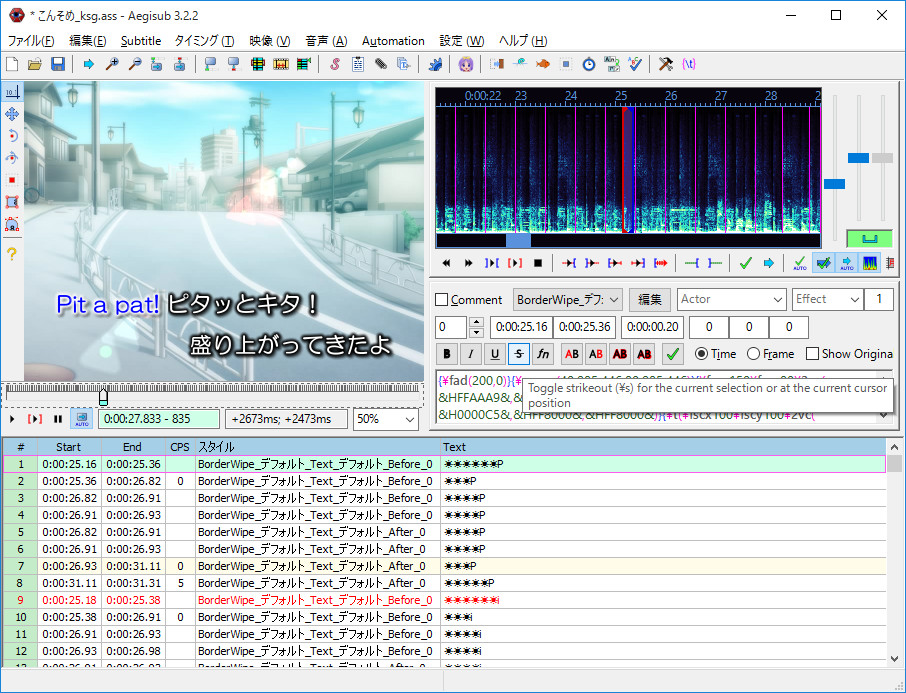Sort by the CPS column header
906x693 pixels.
tap(180, 447)
